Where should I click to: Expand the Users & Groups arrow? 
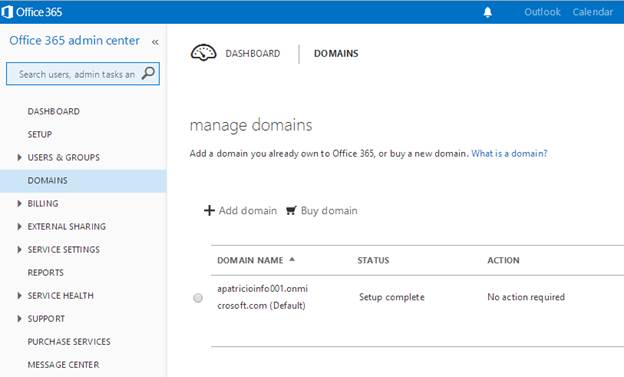click(19, 157)
